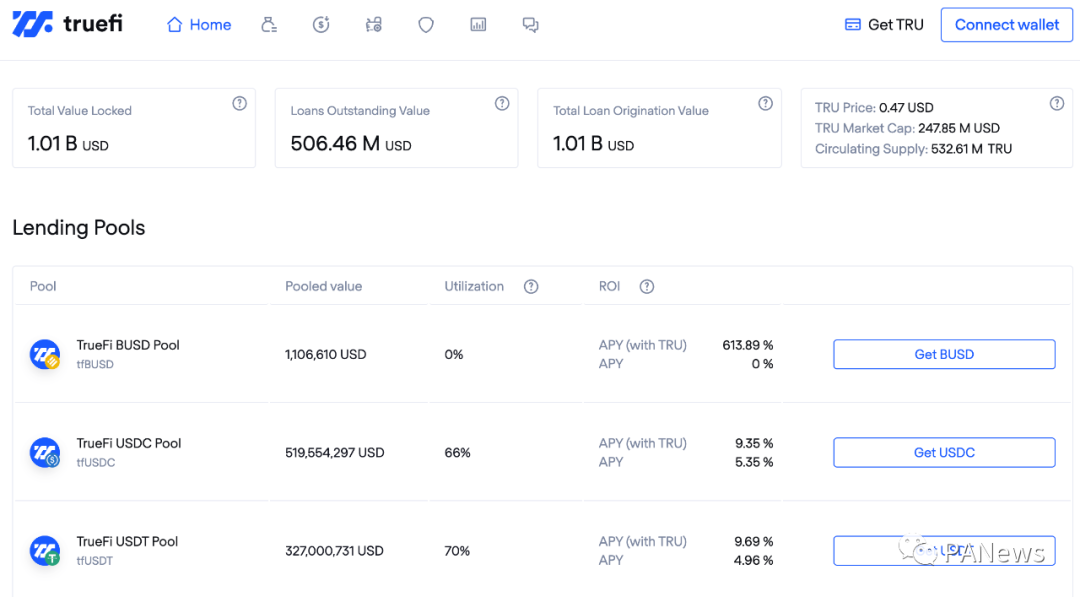Click Total Loan Origination Value help icon

click(x=765, y=103)
